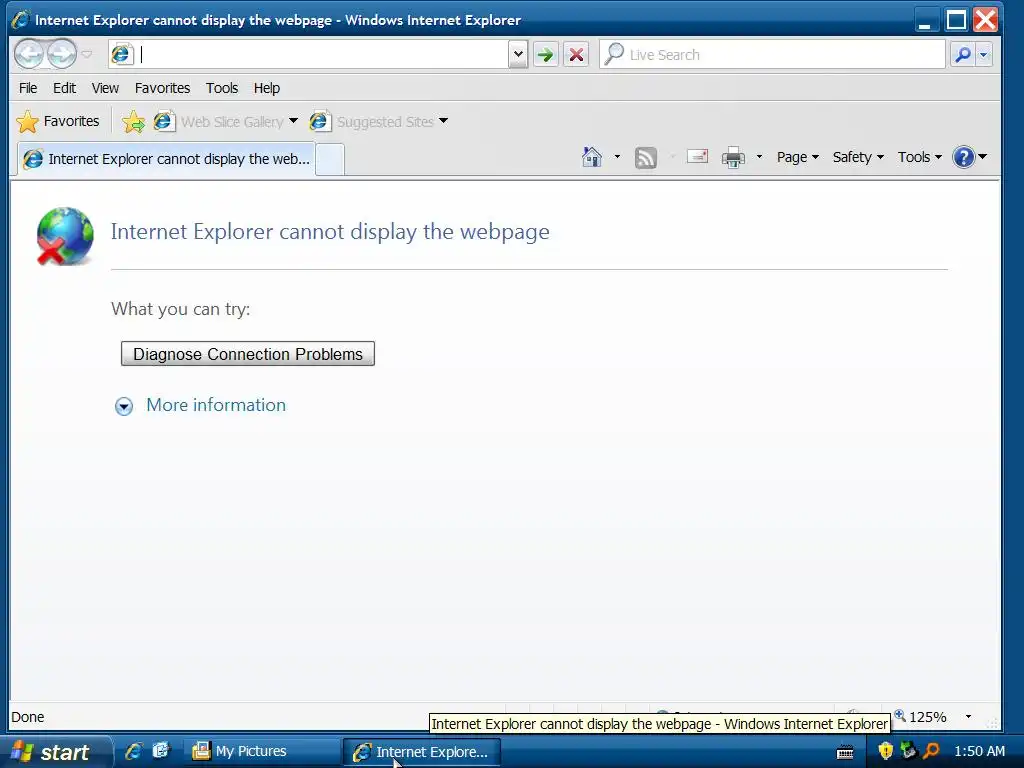Screen dimensions: 1024x768
Task: Open the search provider options dropdown
Action: tap(984, 54)
